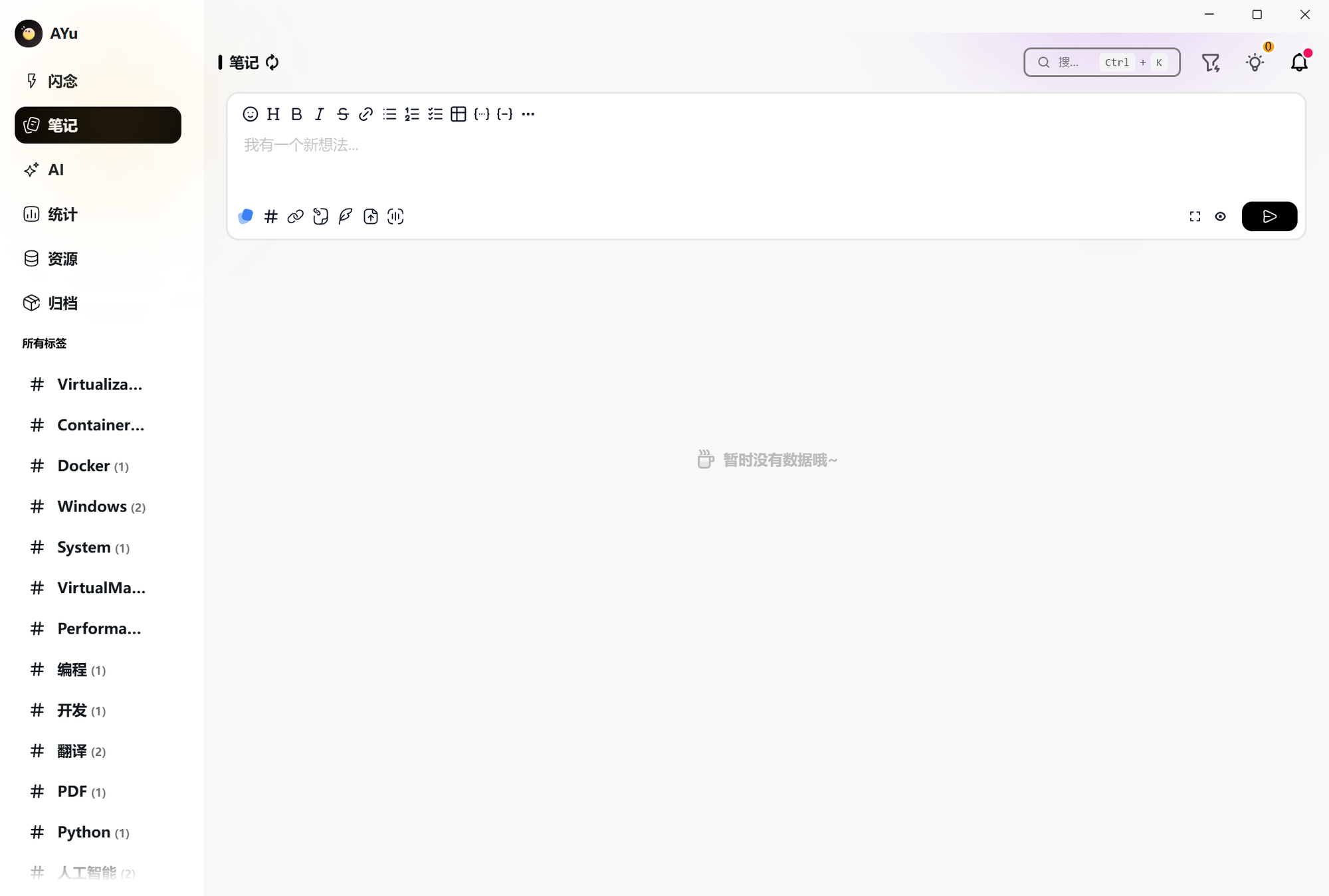The height and width of the screenshot is (896, 1329).
Task: Refresh notes with the sync icon
Action: [272, 62]
